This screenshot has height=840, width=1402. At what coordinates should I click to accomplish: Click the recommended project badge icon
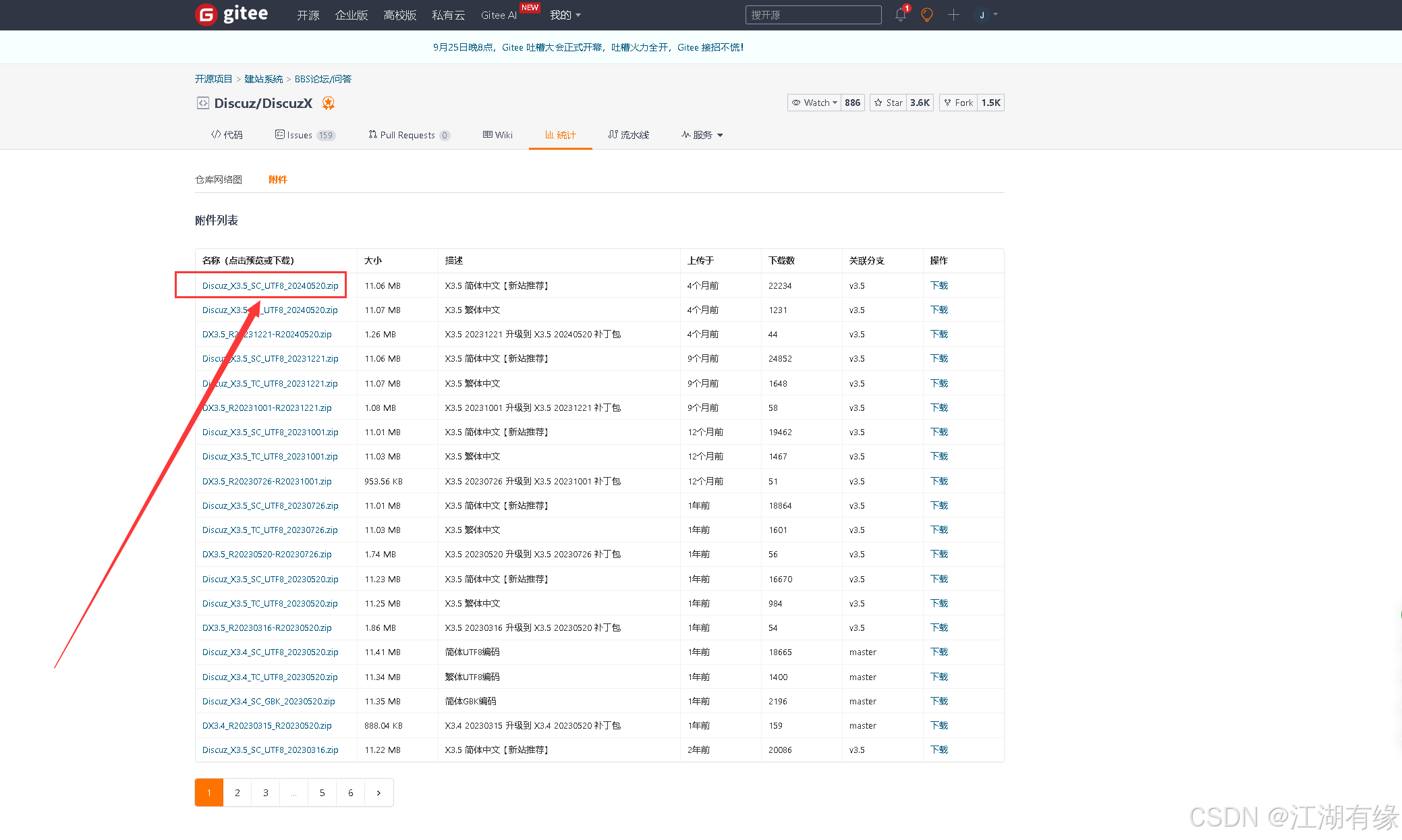point(329,103)
